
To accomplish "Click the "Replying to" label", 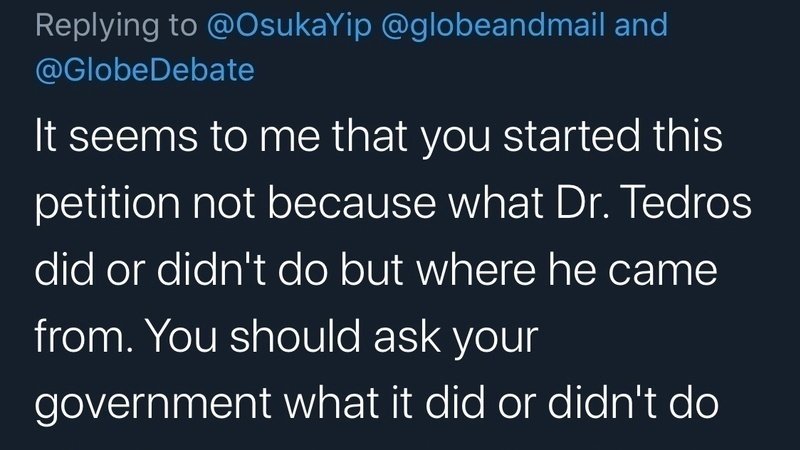I will pos(115,25).
